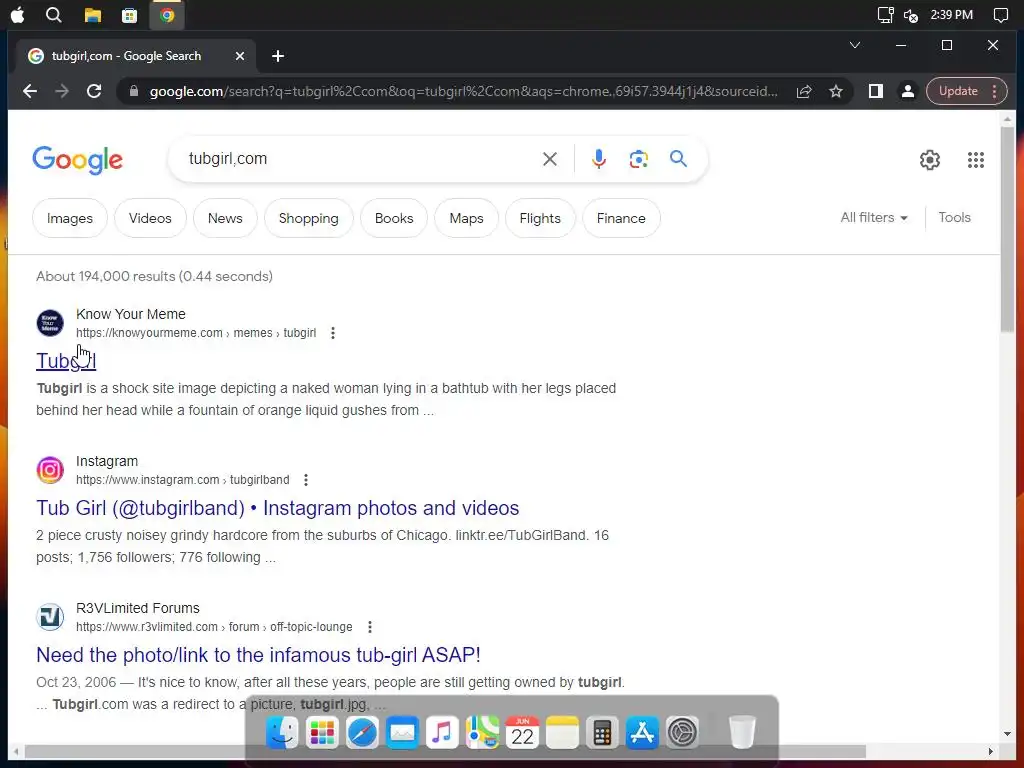Open Calculator from the dock
1024x768 pixels.
tap(602, 732)
